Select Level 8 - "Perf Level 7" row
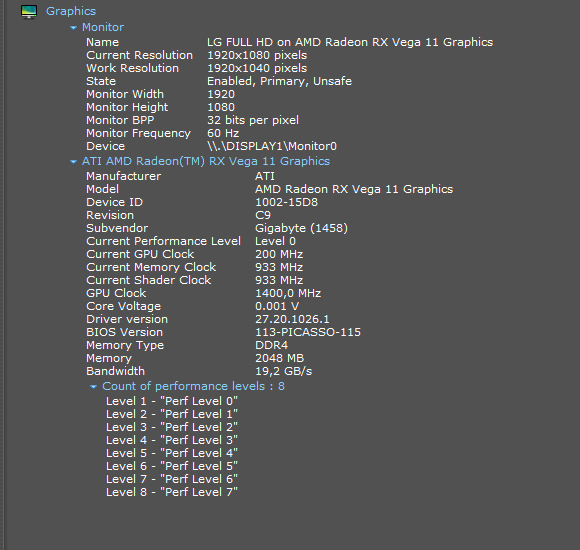The image size is (580, 550). pos(172,492)
